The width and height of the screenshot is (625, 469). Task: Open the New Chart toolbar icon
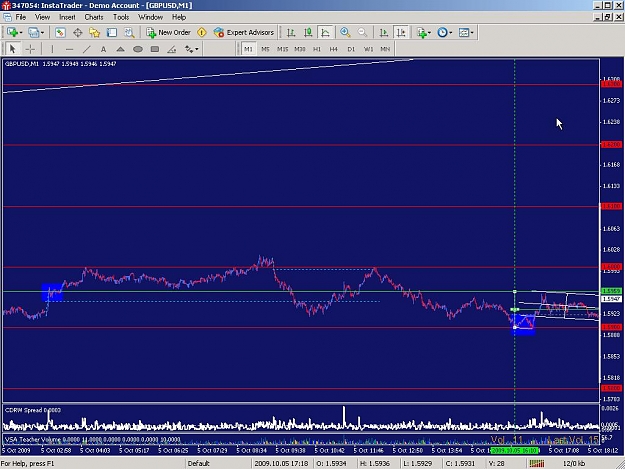click(x=12, y=33)
